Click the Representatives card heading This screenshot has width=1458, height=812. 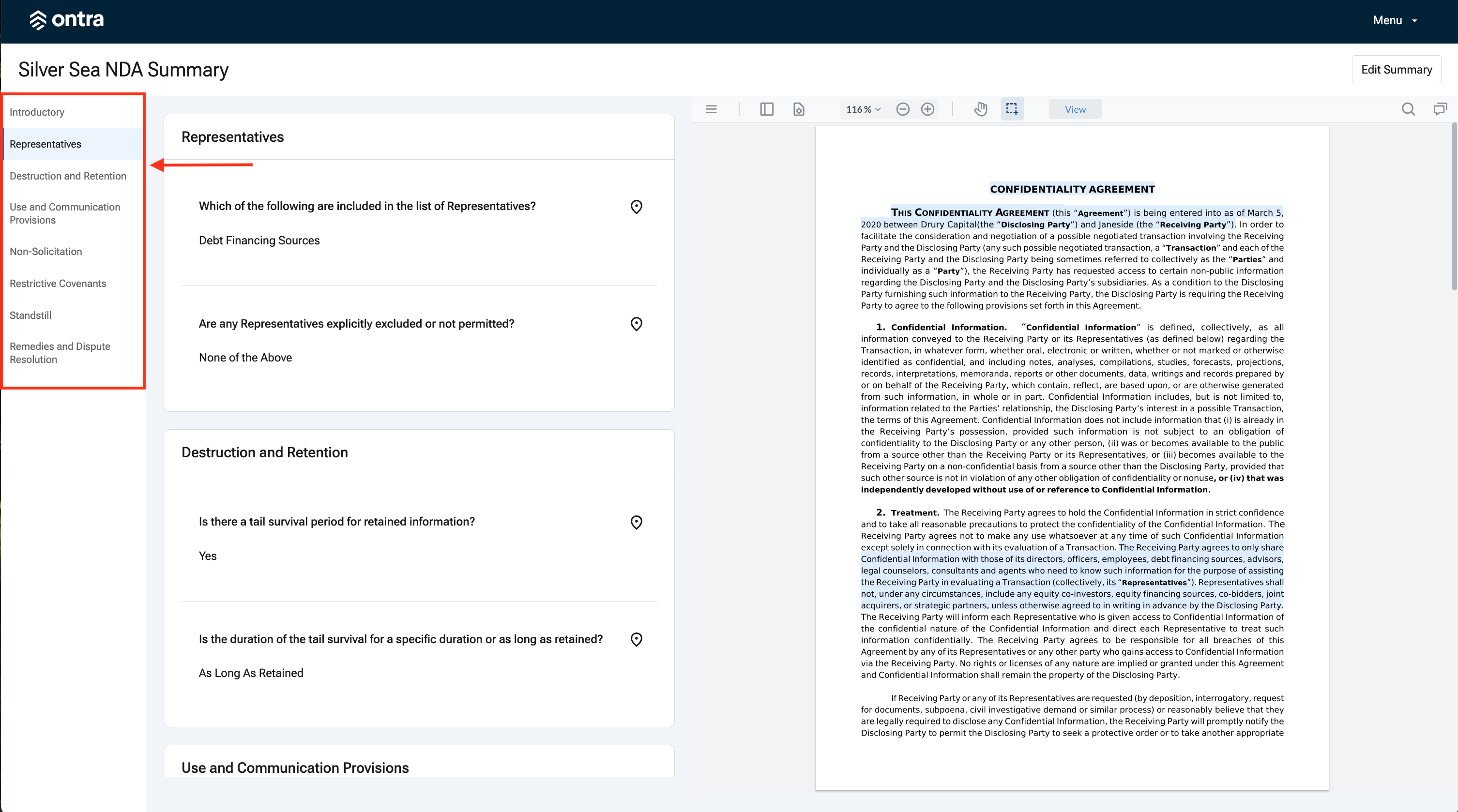click(233, 137)
